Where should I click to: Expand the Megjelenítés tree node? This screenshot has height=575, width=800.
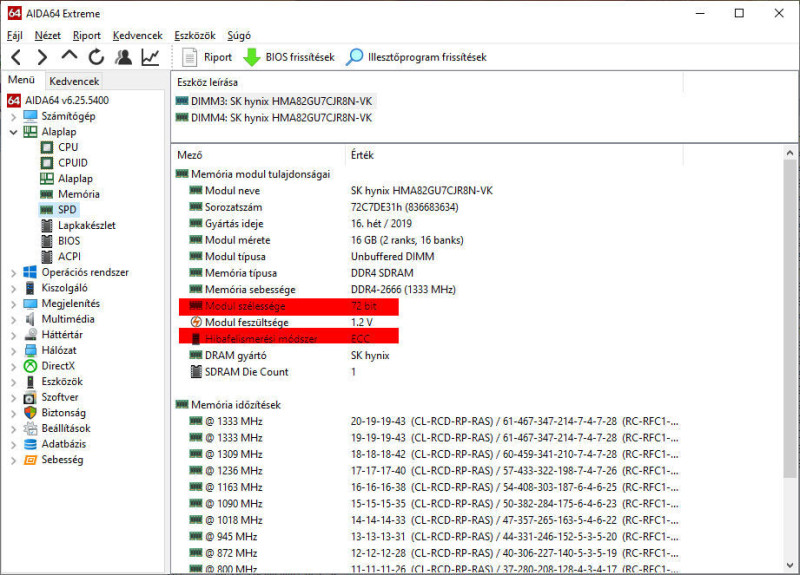click(14, 304)
